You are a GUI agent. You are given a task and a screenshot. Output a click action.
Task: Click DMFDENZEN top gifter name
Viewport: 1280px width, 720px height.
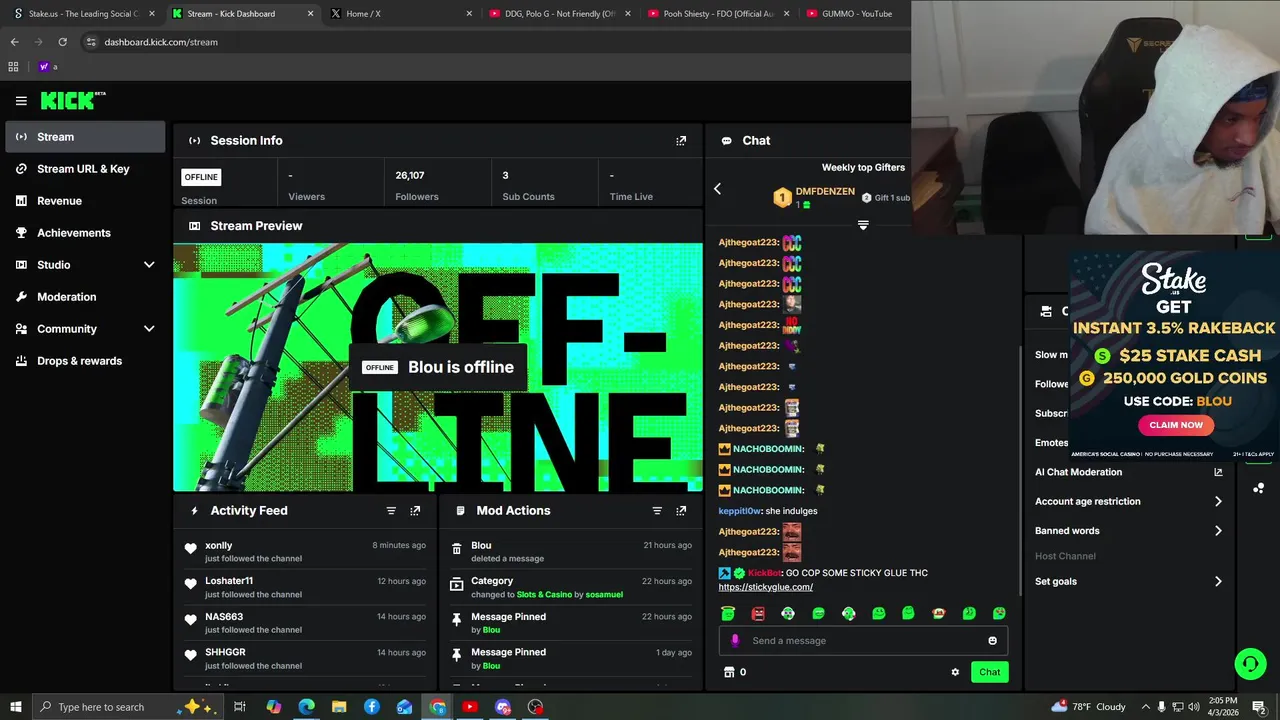coord(825,191)
